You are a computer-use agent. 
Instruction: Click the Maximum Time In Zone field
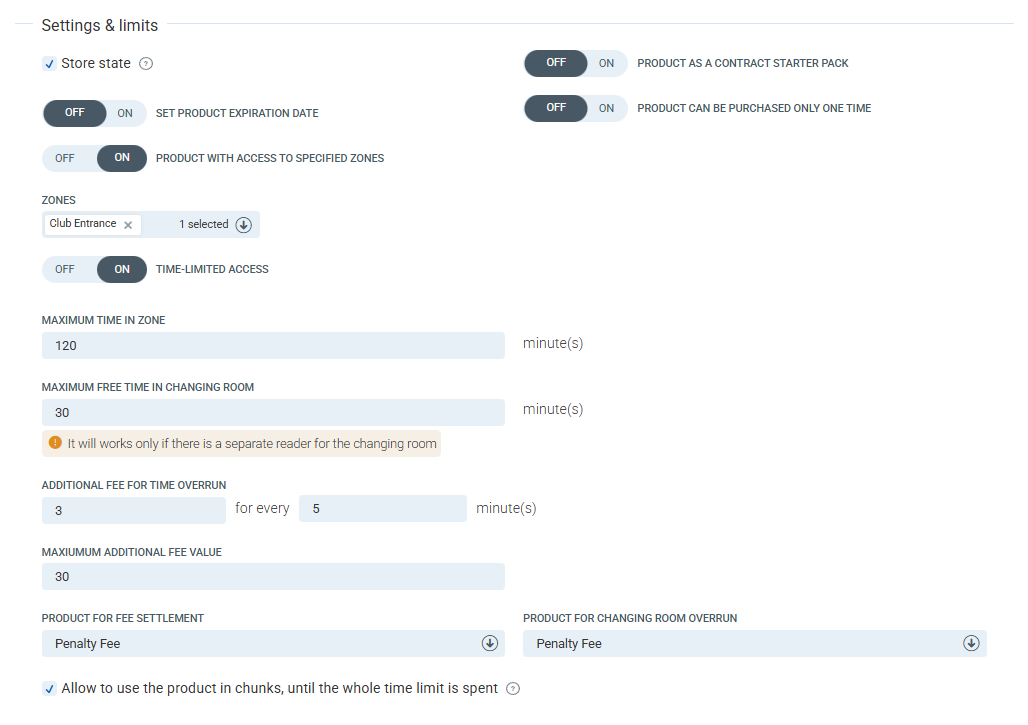[273, 346]
